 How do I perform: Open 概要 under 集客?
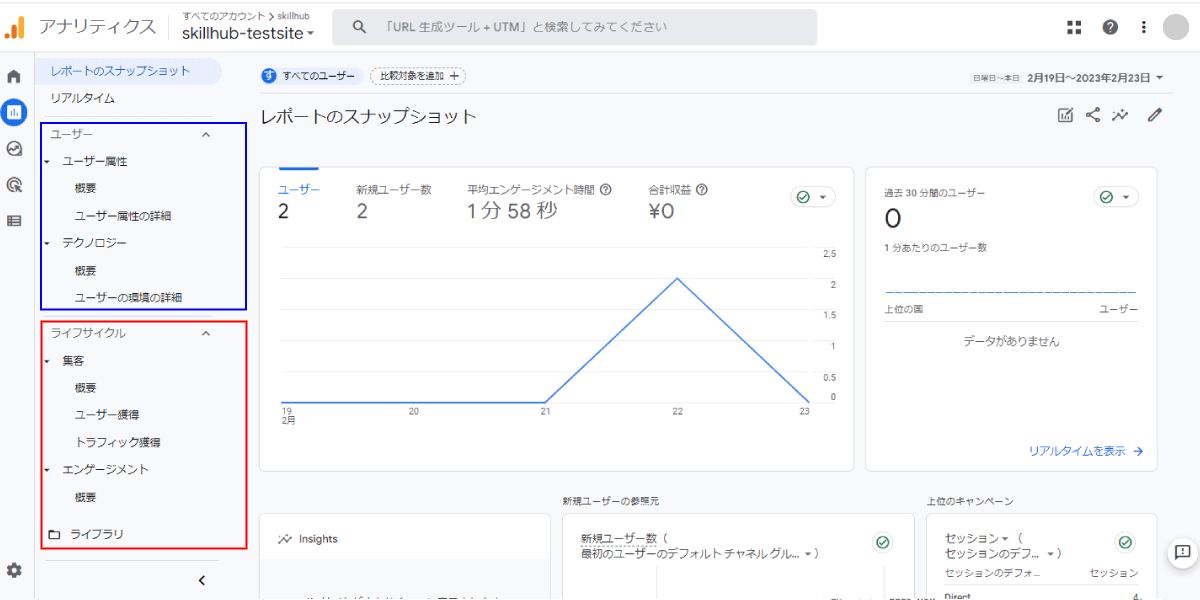tap(86, 387)
